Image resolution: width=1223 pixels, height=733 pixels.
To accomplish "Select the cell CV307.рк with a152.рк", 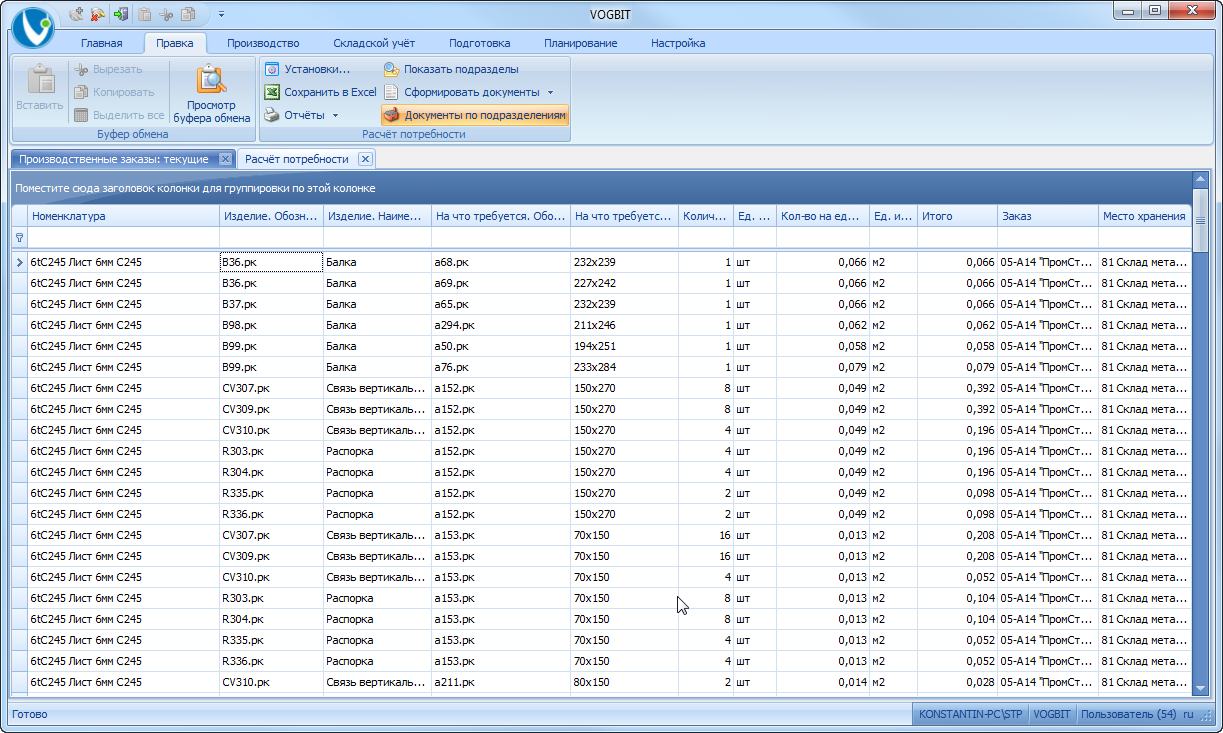I will (x=271, y=388).
